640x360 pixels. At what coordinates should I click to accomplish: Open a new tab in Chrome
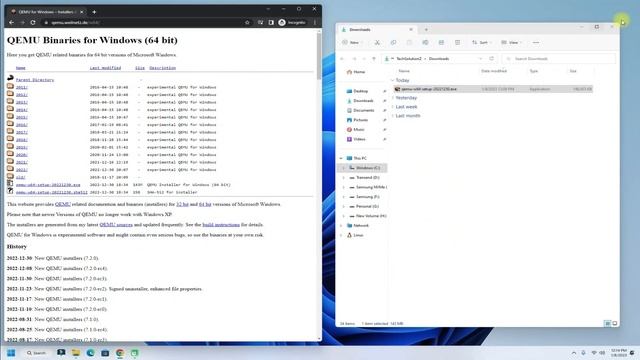(x=94, y=12)
